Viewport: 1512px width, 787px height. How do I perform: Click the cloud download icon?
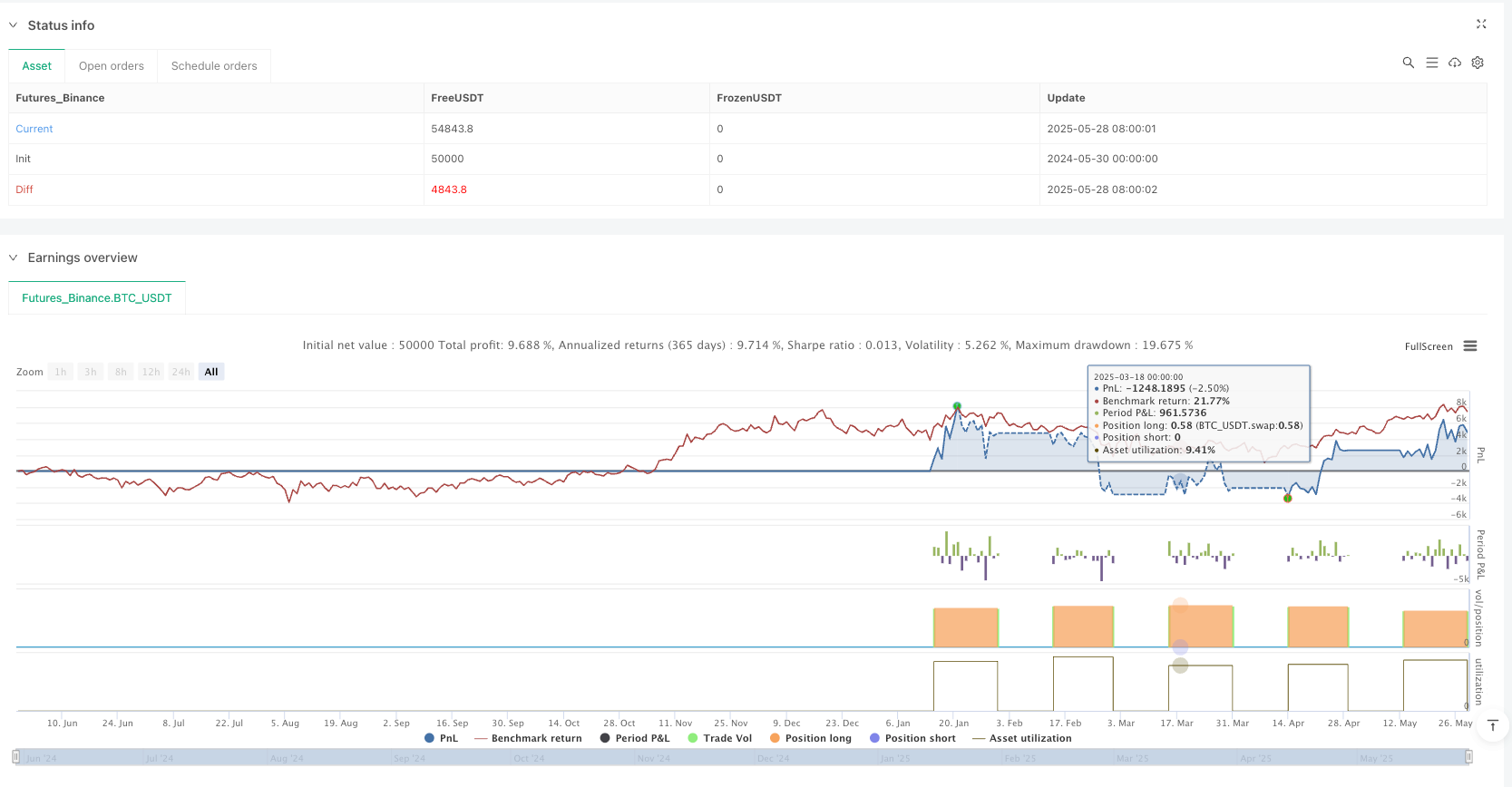[1454, 63]
